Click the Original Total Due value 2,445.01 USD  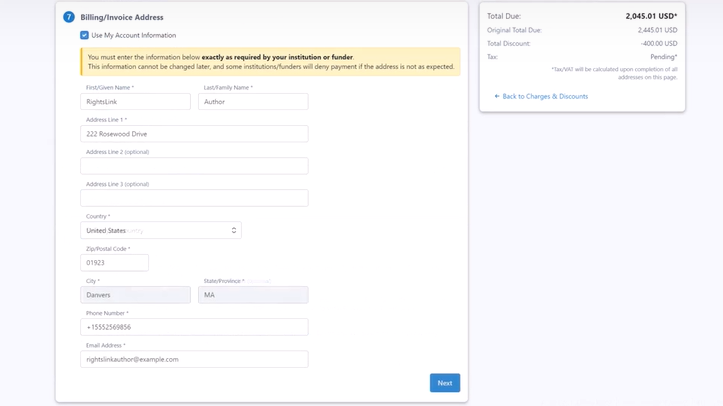click(658, 30)
